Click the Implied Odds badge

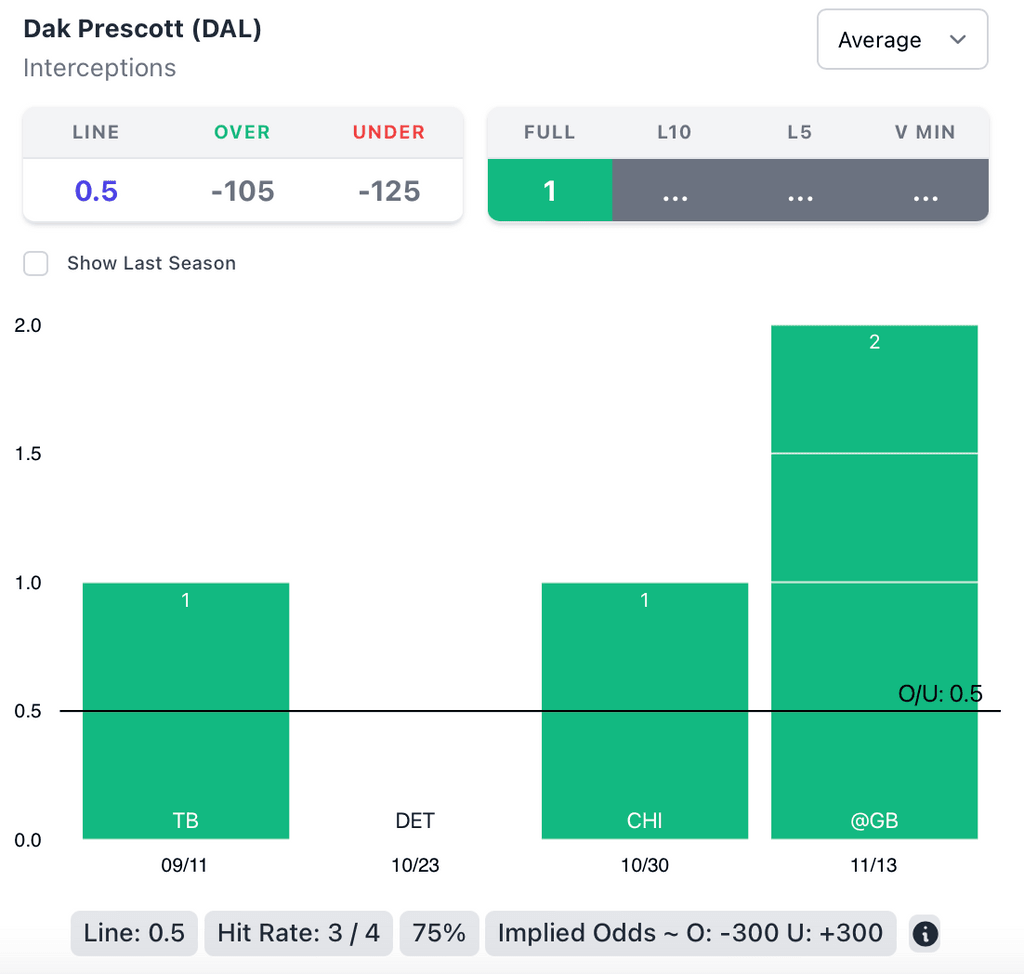pyautogui.click(x=690, y=934)
